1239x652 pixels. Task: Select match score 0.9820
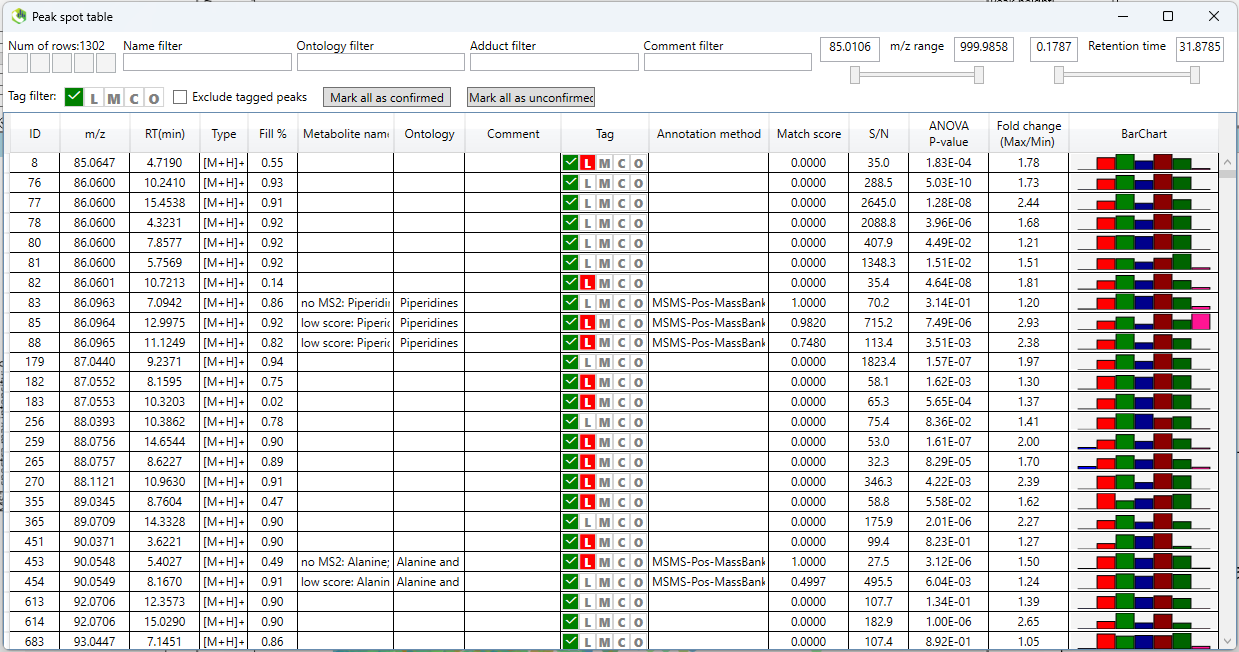point(809,323)
